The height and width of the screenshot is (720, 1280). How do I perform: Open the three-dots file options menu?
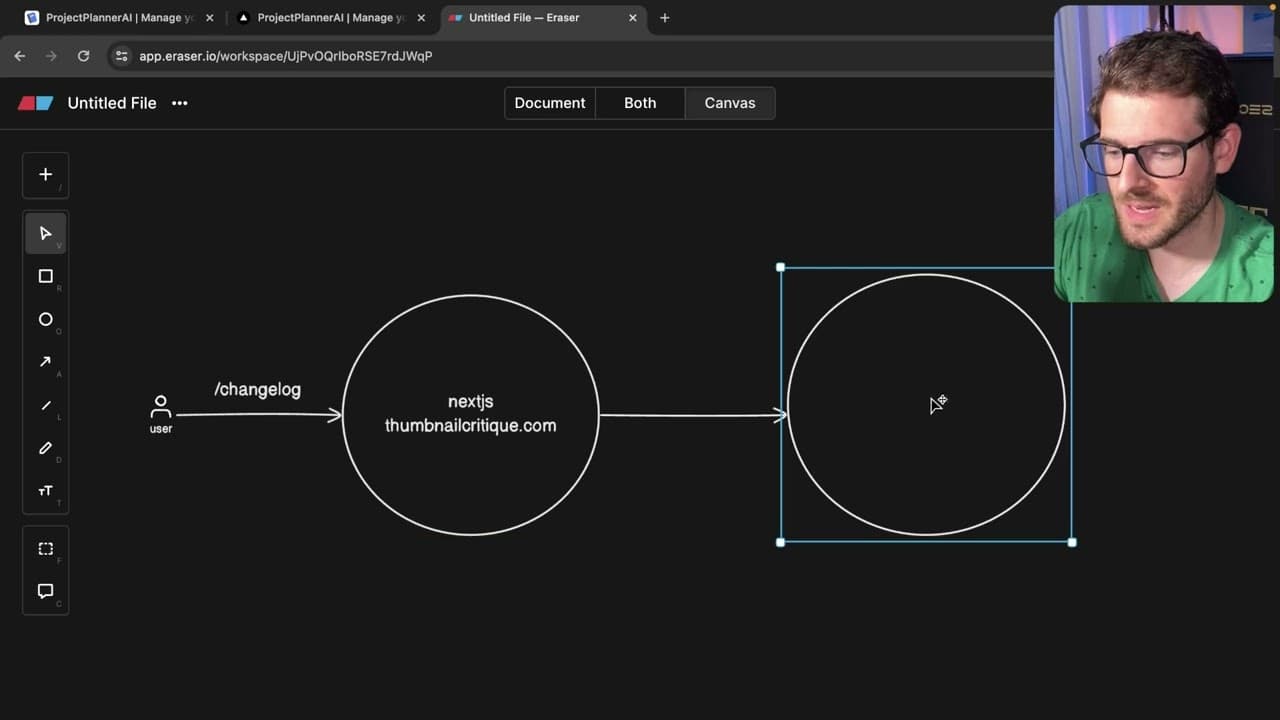pyautogui.click(x=179, y=103)
